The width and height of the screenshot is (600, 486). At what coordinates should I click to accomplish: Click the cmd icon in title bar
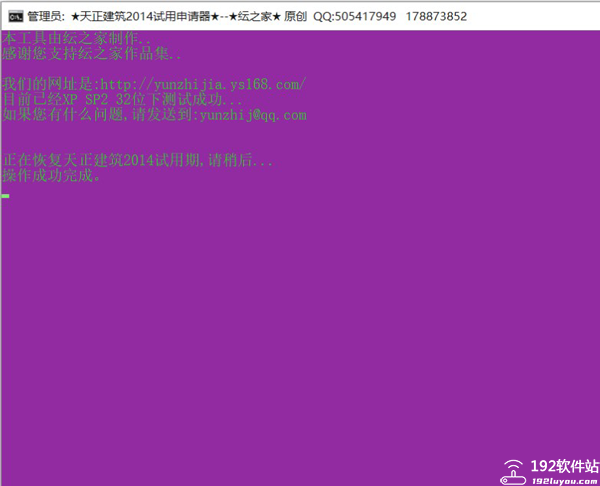coord(16,17)
